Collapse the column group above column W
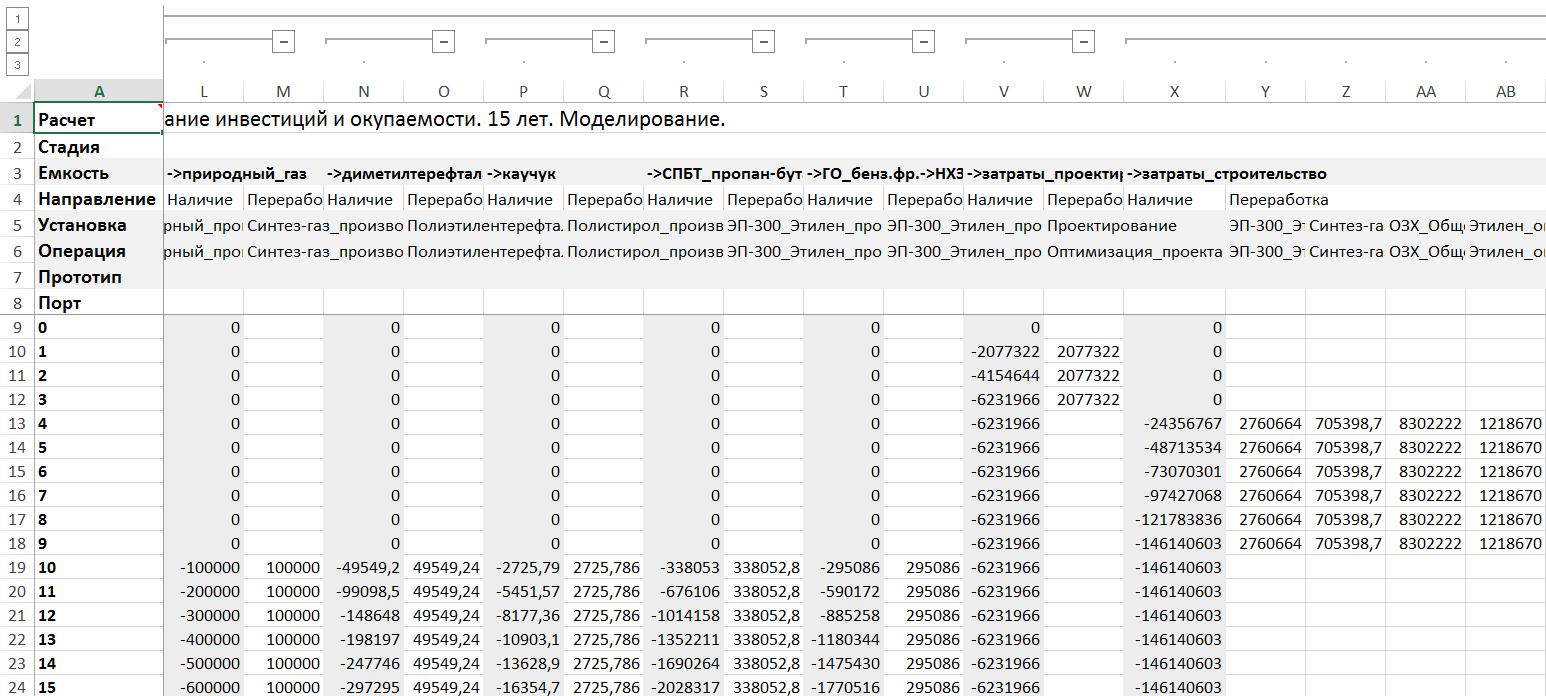1546x696 pixels. pyautogui.click(x=1083, y=42)
